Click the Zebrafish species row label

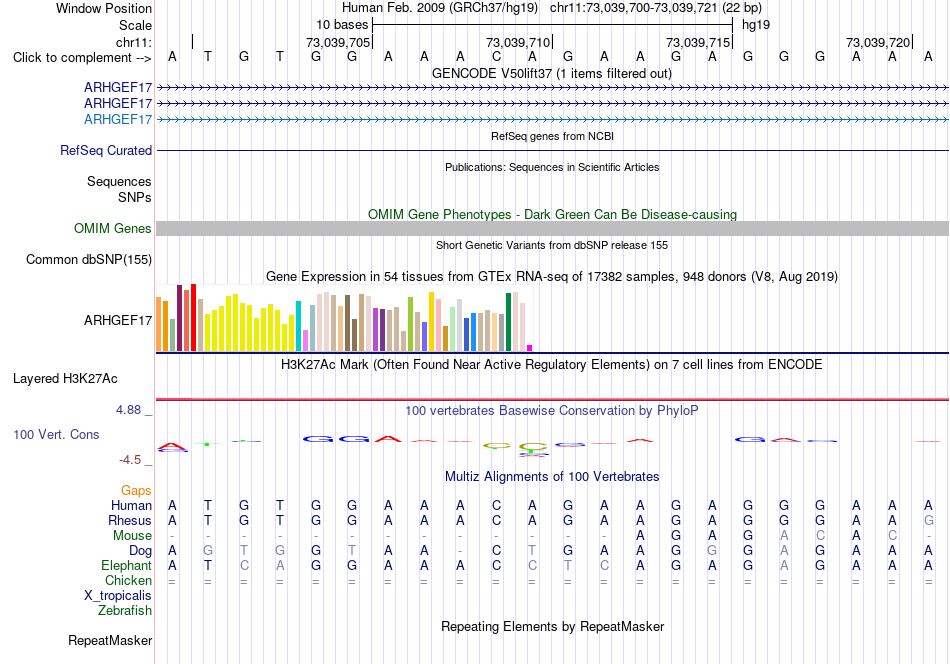[x=125, y=610]
